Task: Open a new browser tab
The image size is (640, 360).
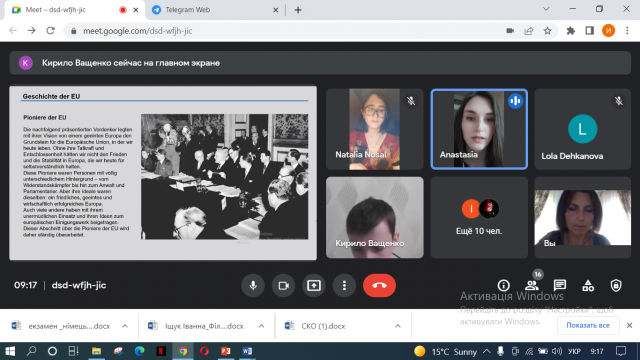Action: coord(298,10)
